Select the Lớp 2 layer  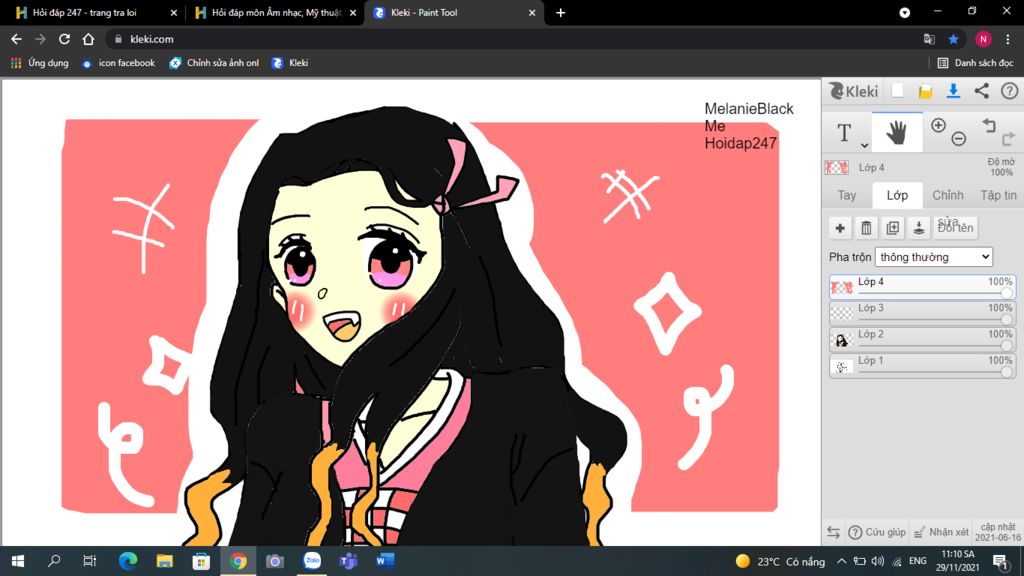tap(922, 340)
